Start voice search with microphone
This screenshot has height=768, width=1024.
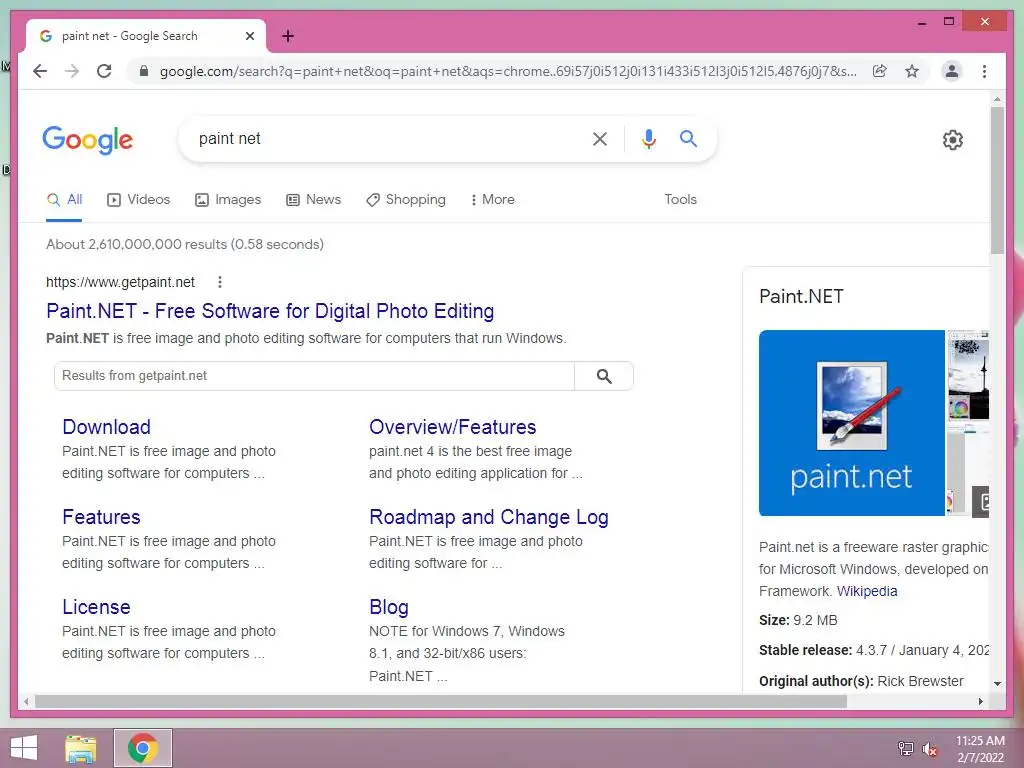pyautogui.click(x=648, y=138)
